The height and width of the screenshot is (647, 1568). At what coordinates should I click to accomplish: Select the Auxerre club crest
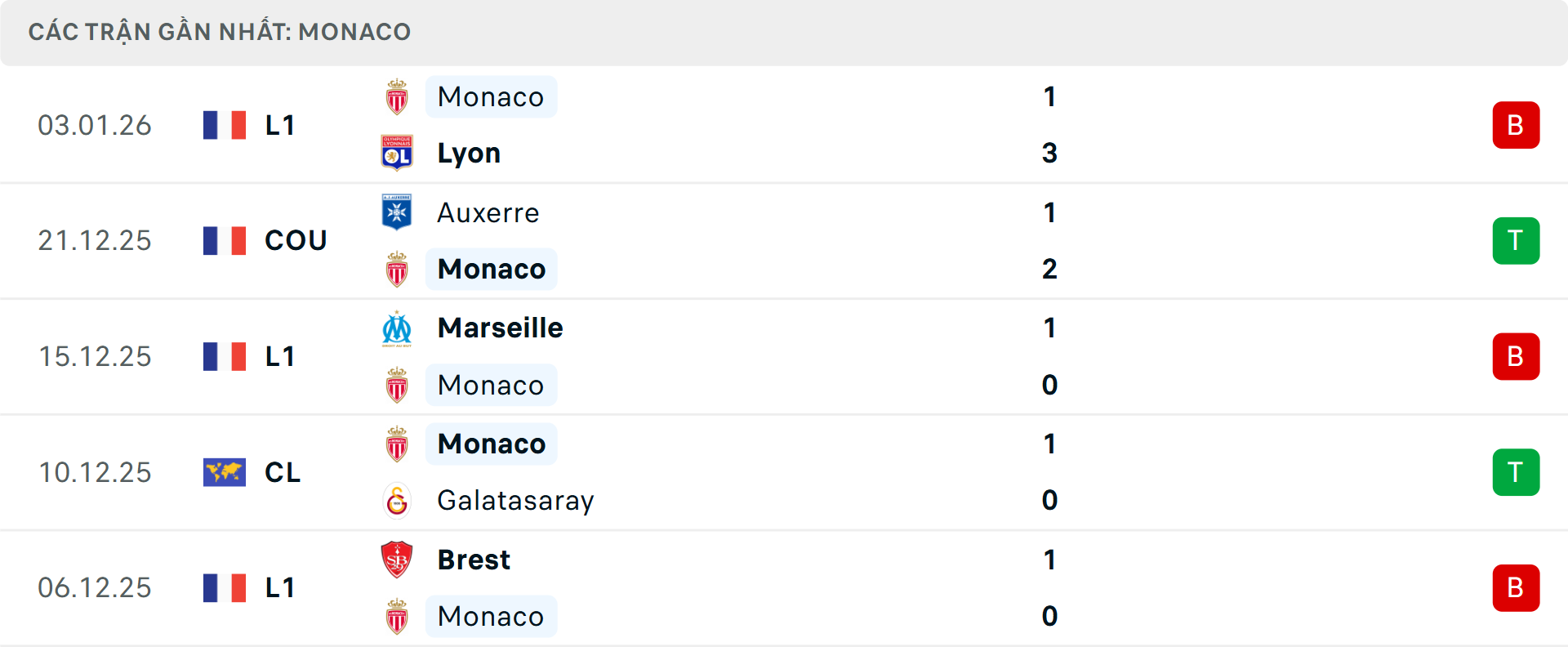tap(398, 212)
